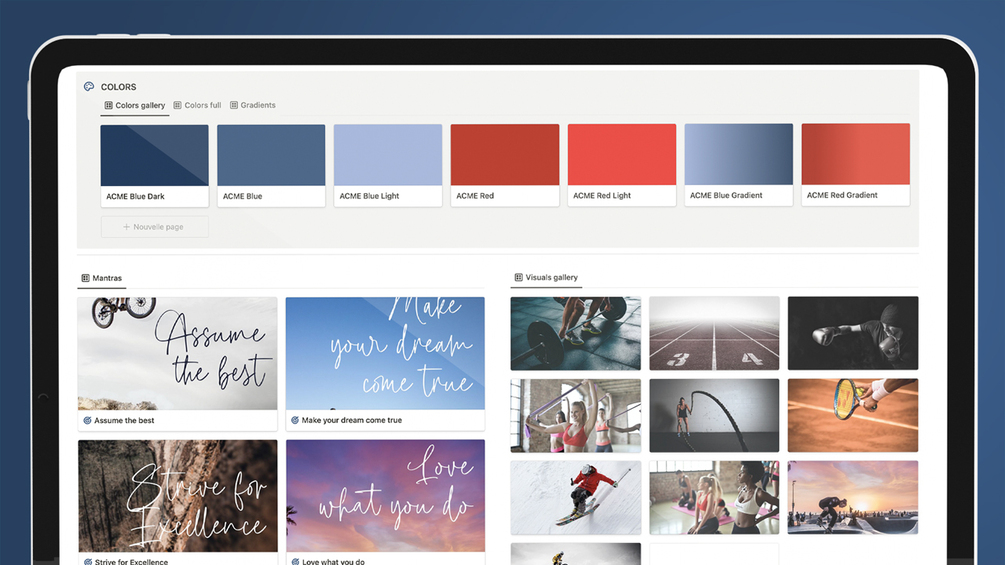This screenshot has height=565, width=1005.
Task: Open the Assume the best mantra image
Action: coord(178,354)
